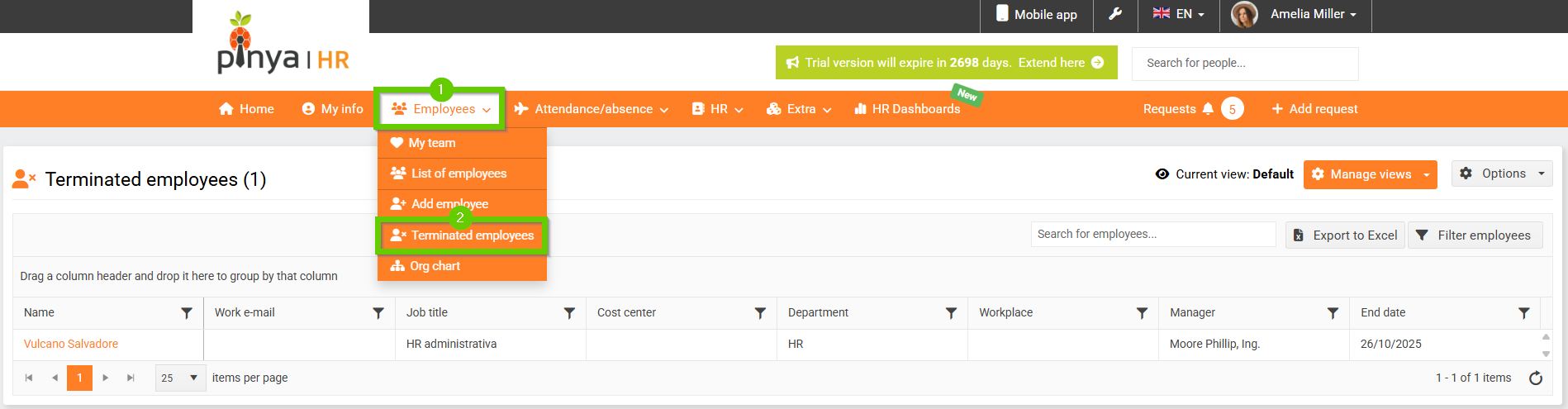Viewport: 1568px width, 409px height.
Task: Filter the Job title column
Action: tap(569, 313)
